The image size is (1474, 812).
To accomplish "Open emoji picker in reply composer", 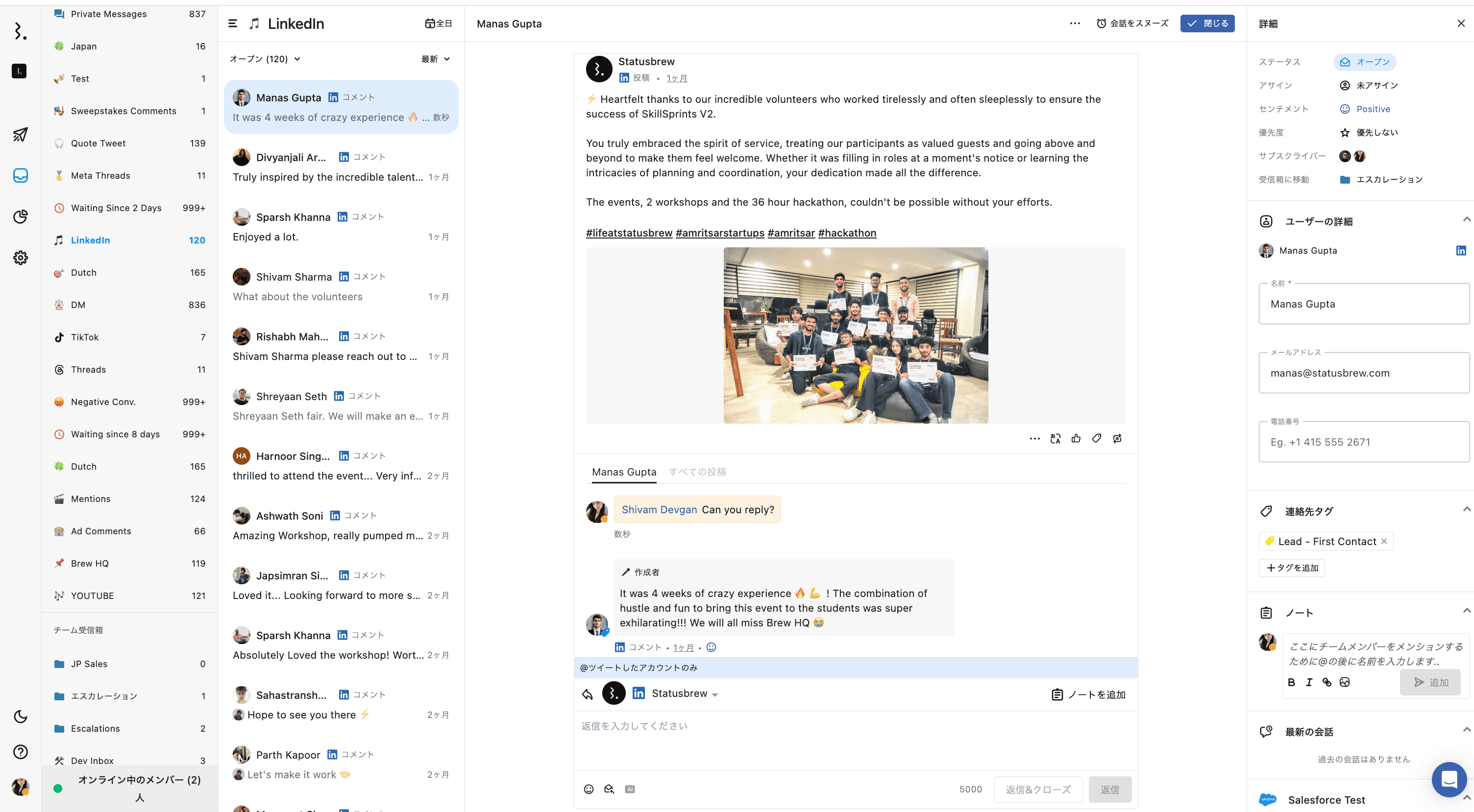I will click(x=588, y=789).
